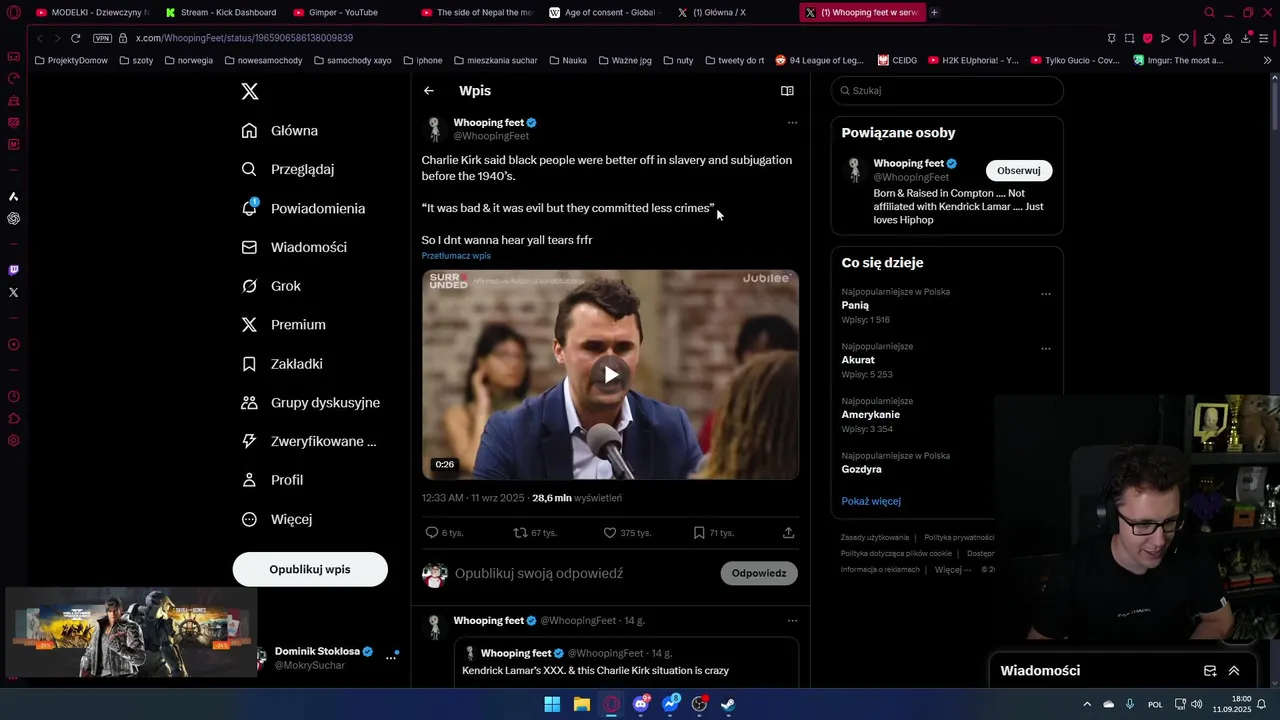The width and height of the screenshot is (1280, 720).
Task: Open File Explorer from taskbar
Action: pos(581,705)
